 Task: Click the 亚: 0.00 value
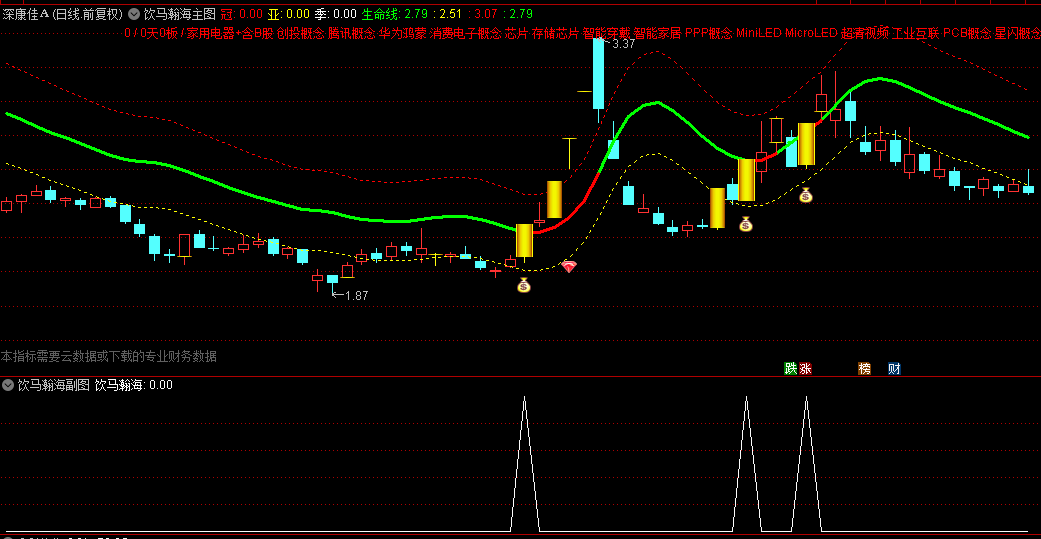(289, 14)
